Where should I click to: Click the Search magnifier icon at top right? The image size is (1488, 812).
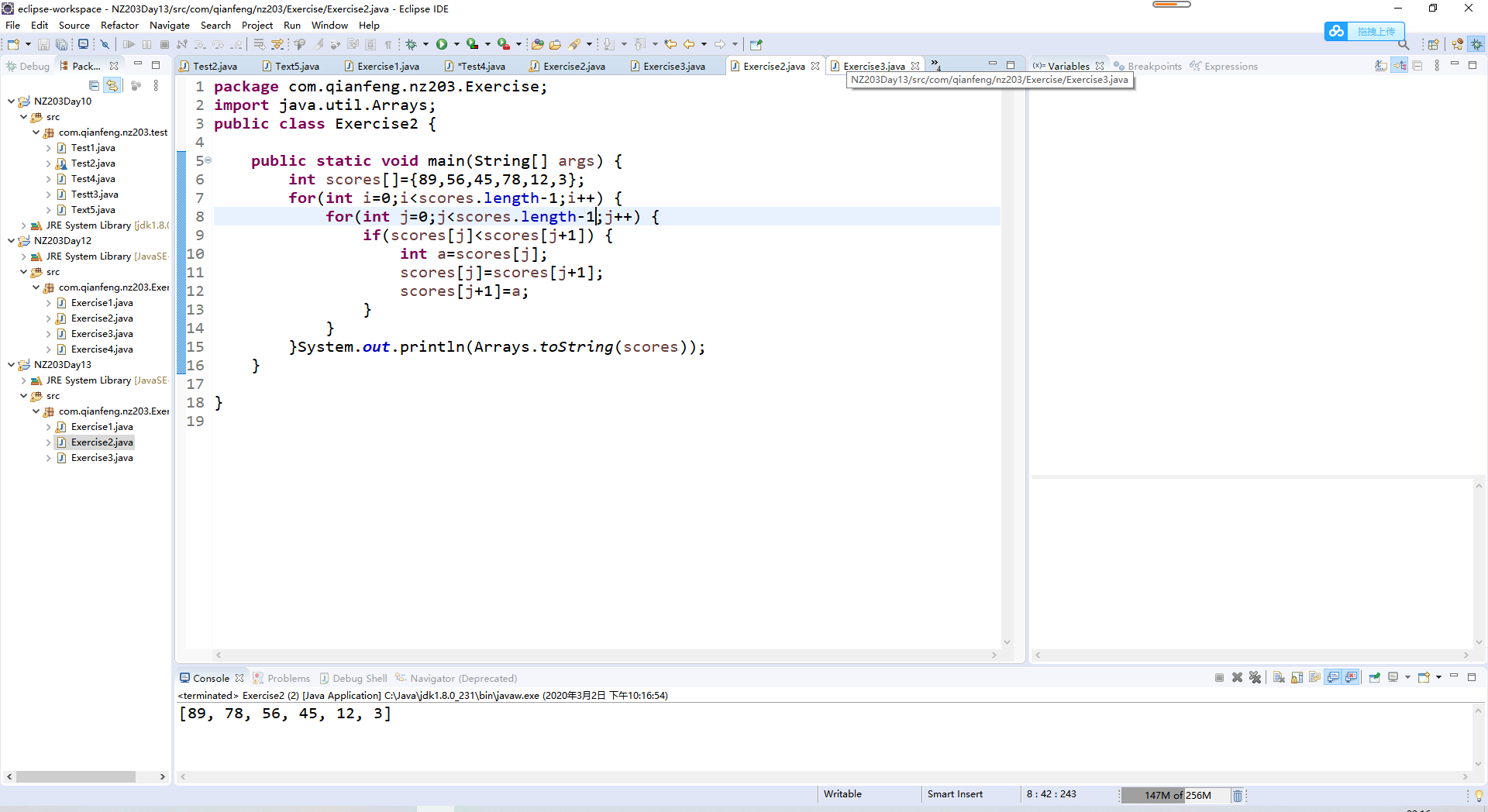[1404, 44]
